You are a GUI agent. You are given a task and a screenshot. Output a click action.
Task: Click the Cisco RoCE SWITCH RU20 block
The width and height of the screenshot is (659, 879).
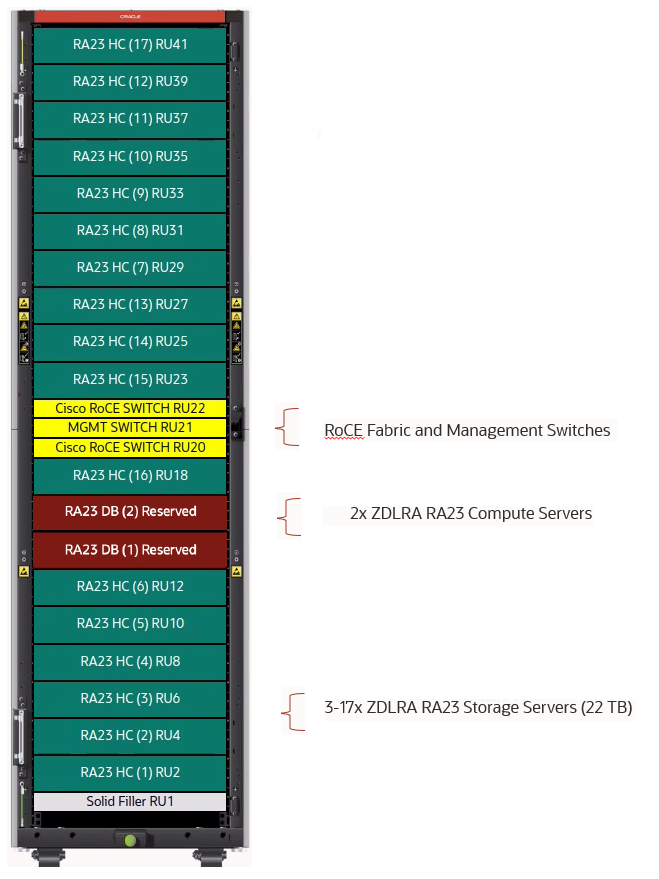[x=130, y=447]
